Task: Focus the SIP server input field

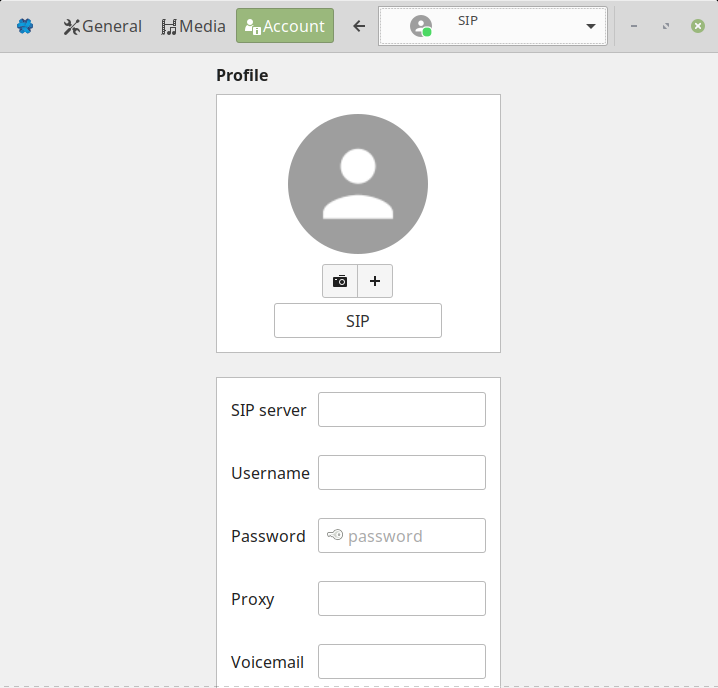Action: [x=402, y=410]
